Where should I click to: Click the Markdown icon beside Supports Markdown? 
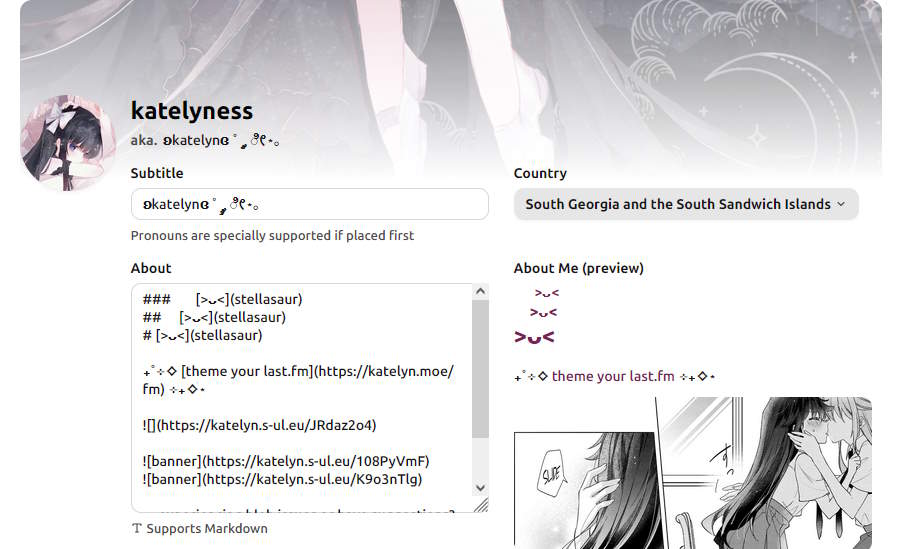click(x=136, y=528)
